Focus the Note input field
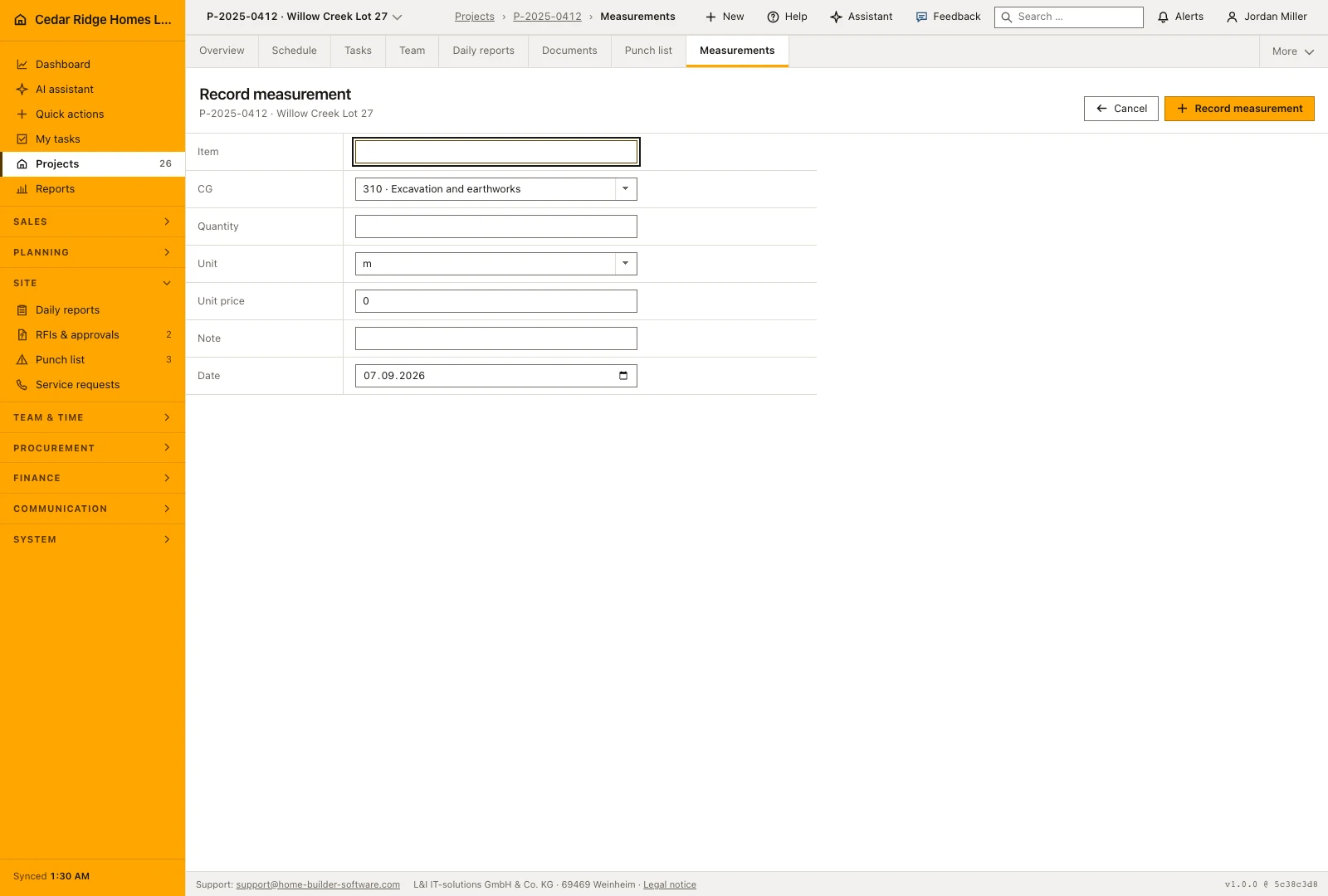Viewport: 1328px width, 896px height. (496, 338)
